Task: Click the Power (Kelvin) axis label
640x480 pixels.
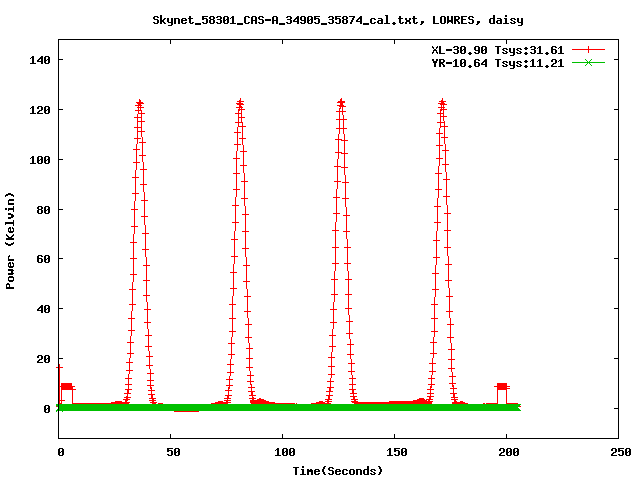Action: pos(10,241)
